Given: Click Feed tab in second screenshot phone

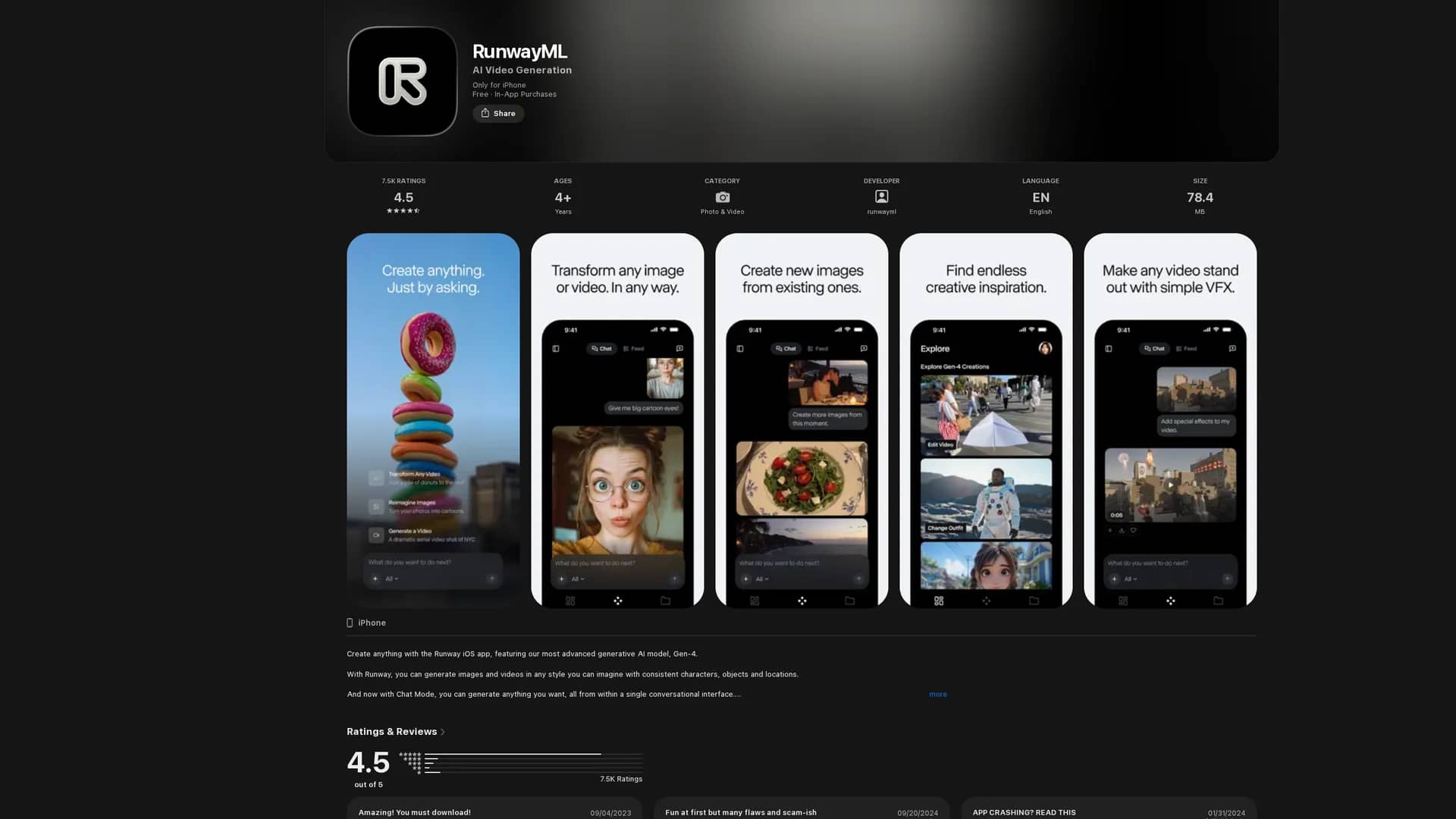Looking at the screenshot, I should pos(633,349).
